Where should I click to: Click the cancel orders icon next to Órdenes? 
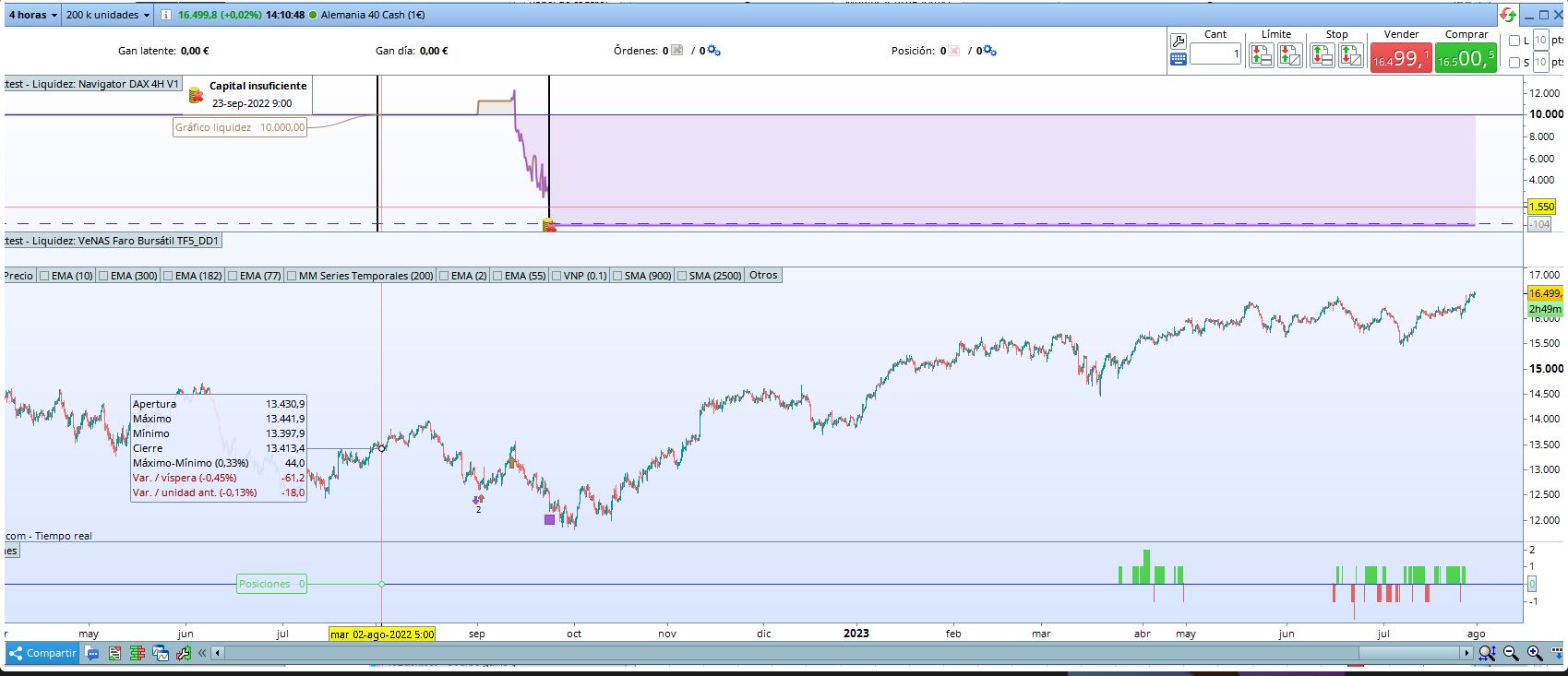point(677,51)
